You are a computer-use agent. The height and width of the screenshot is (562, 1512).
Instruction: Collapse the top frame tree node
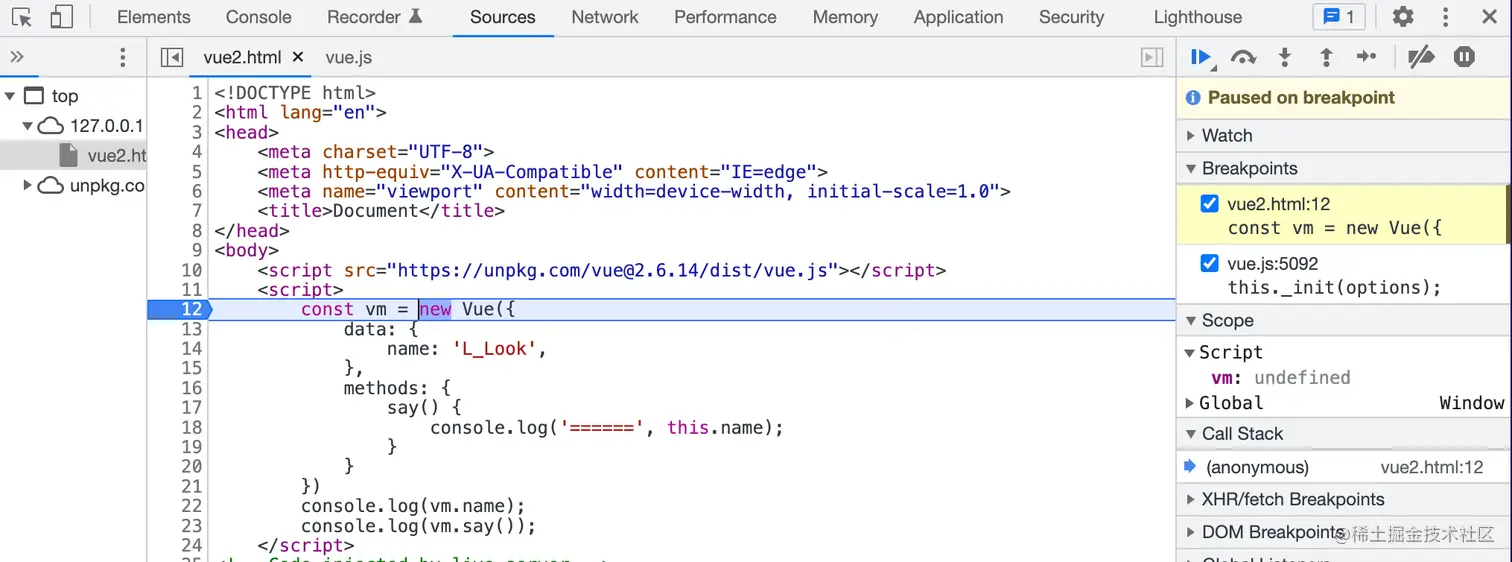(10, 96)
